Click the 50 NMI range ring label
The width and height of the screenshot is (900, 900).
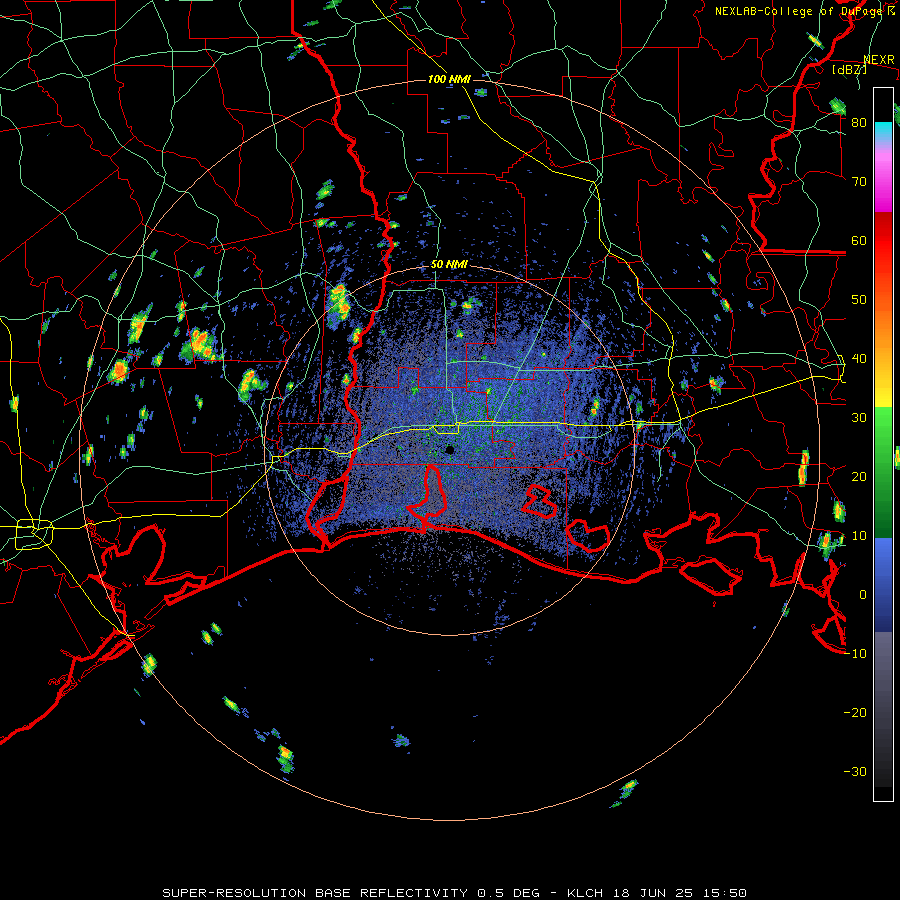(449, 265)
